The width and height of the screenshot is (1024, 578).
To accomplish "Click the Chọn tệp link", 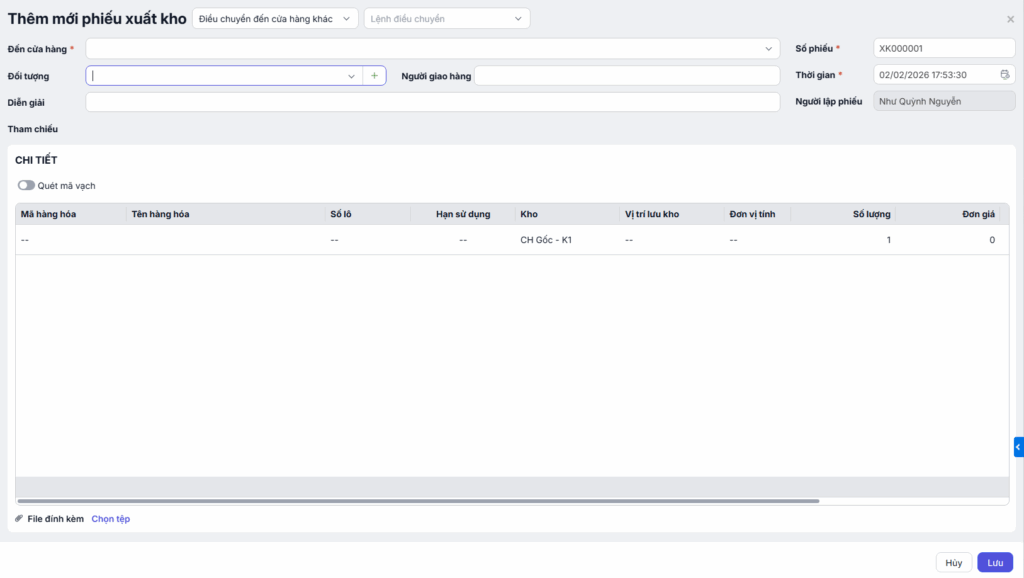I will 111,519.
